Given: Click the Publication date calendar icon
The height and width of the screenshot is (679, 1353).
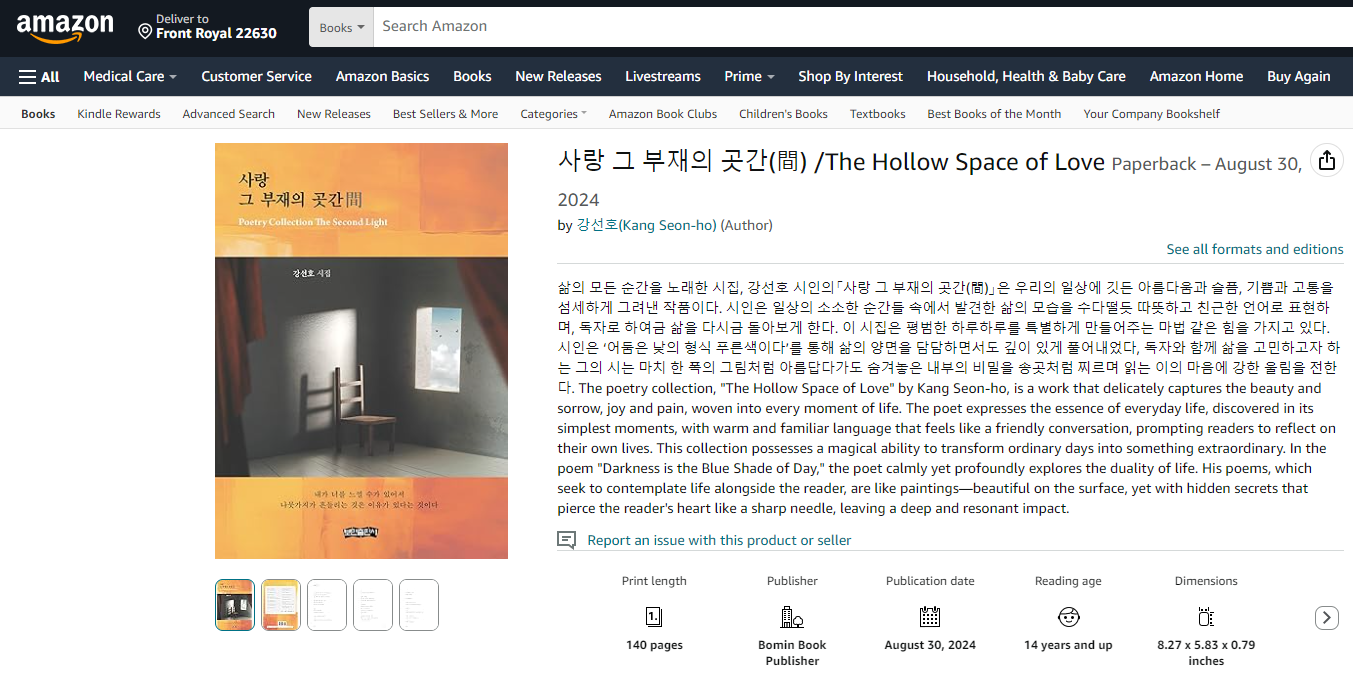Looking at the screenshot, I should (x=930, y=616).
